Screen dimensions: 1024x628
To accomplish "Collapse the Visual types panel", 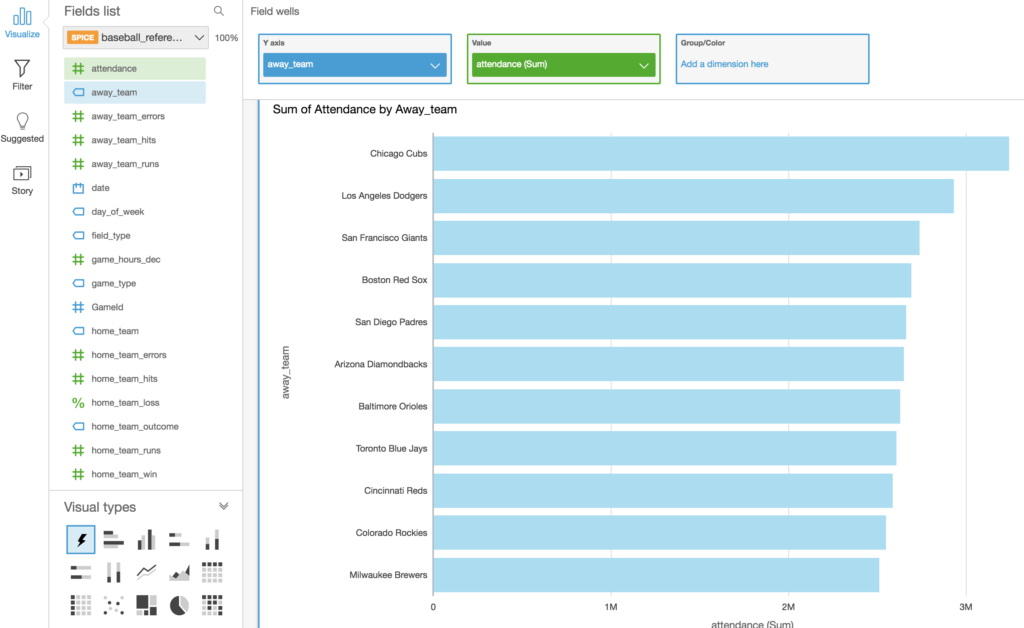I will (x=224, y=507).
